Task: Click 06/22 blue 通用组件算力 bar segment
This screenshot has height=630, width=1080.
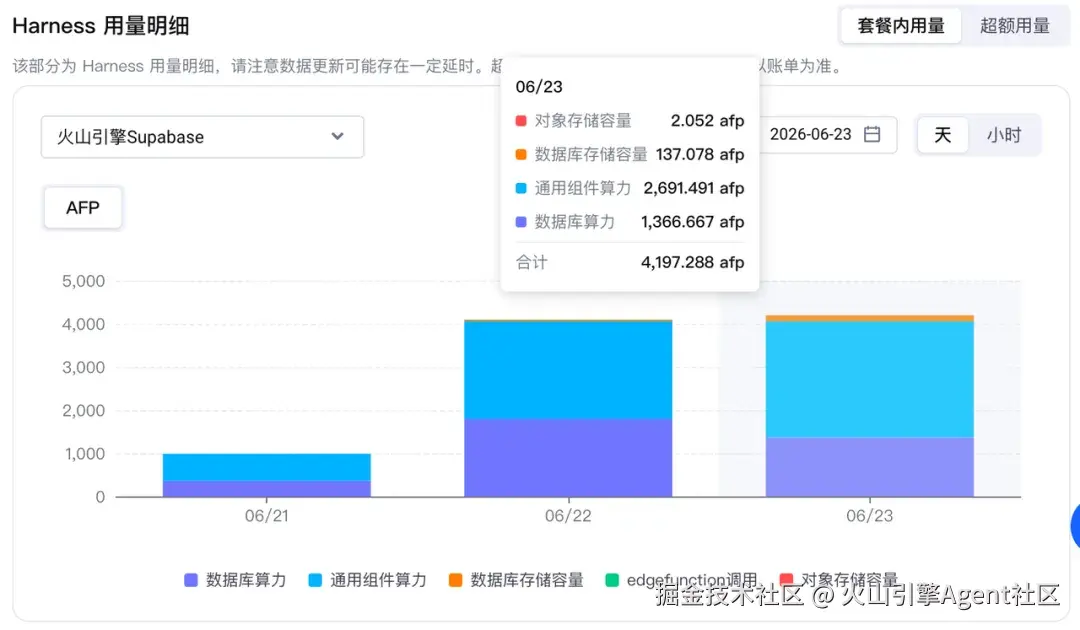Action: tap(568, 370)
